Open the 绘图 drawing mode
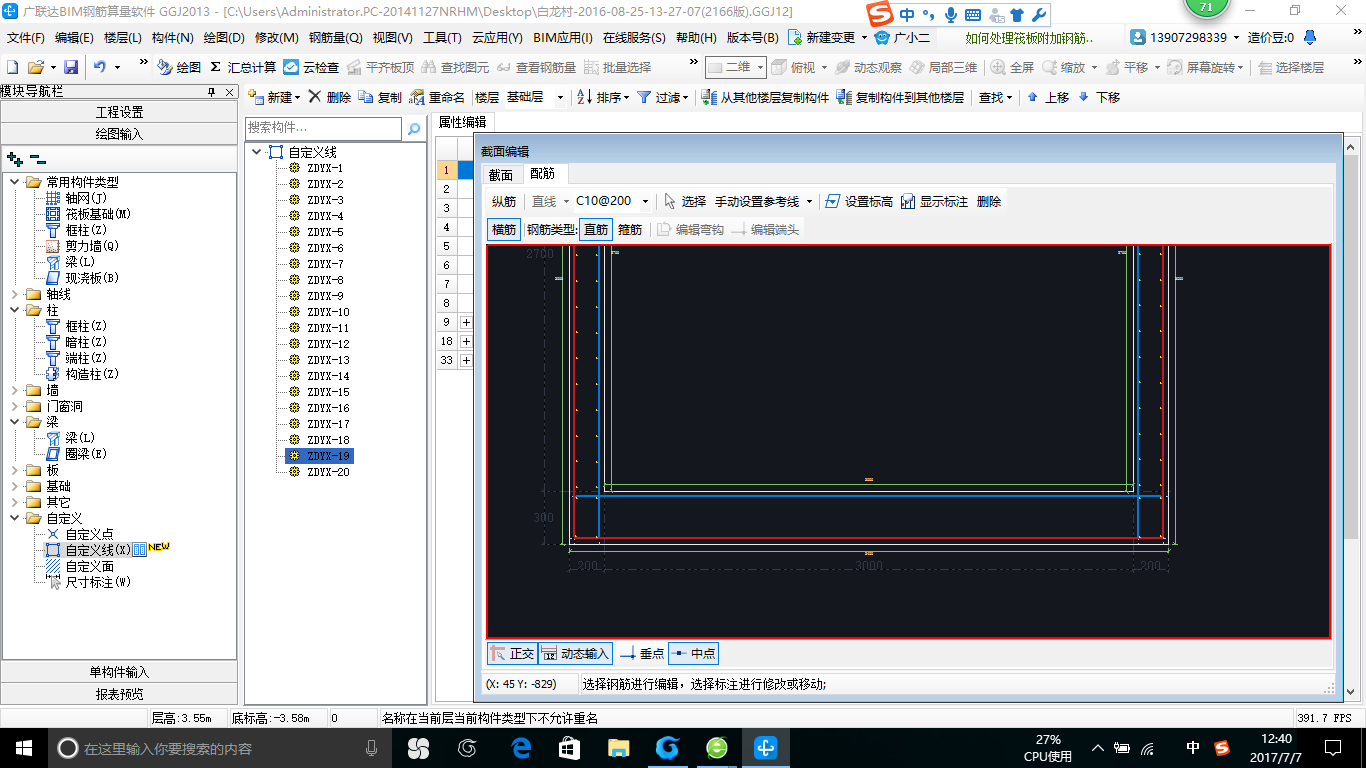Image resolution: width=1366 pixels, height=768 pixels. pyautogui.click(x=179, y=67)
